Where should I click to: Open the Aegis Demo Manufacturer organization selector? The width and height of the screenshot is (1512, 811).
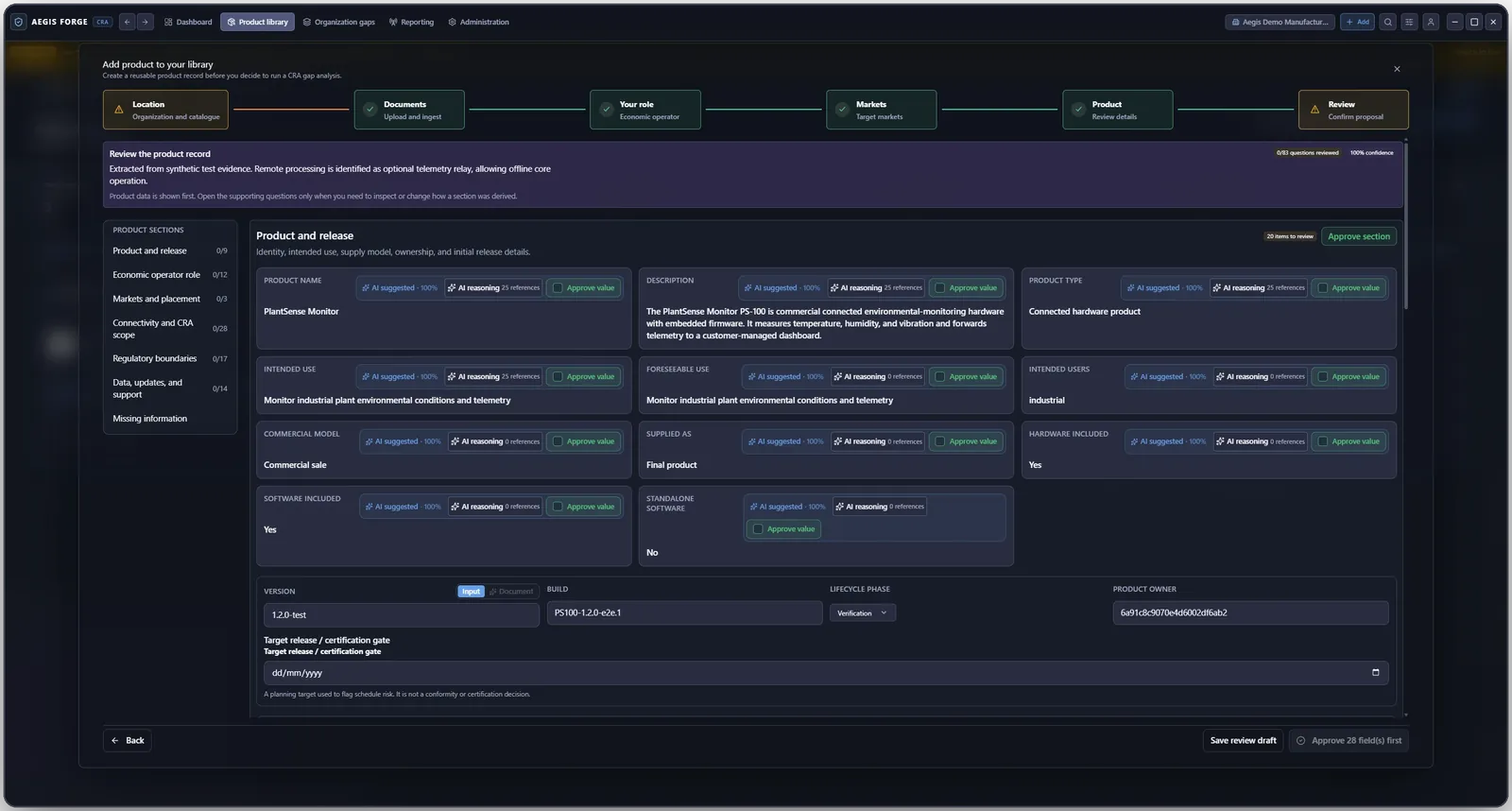click(1280, 22)
